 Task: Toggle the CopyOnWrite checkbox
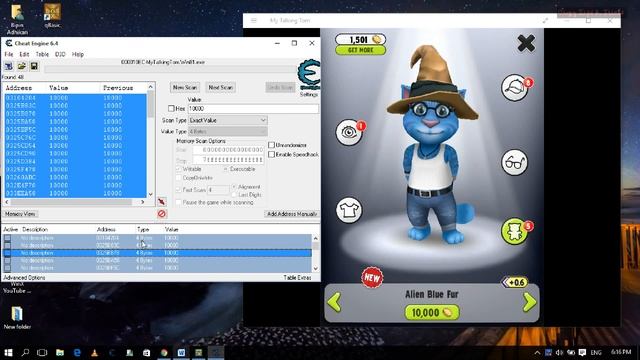[178, 178]
